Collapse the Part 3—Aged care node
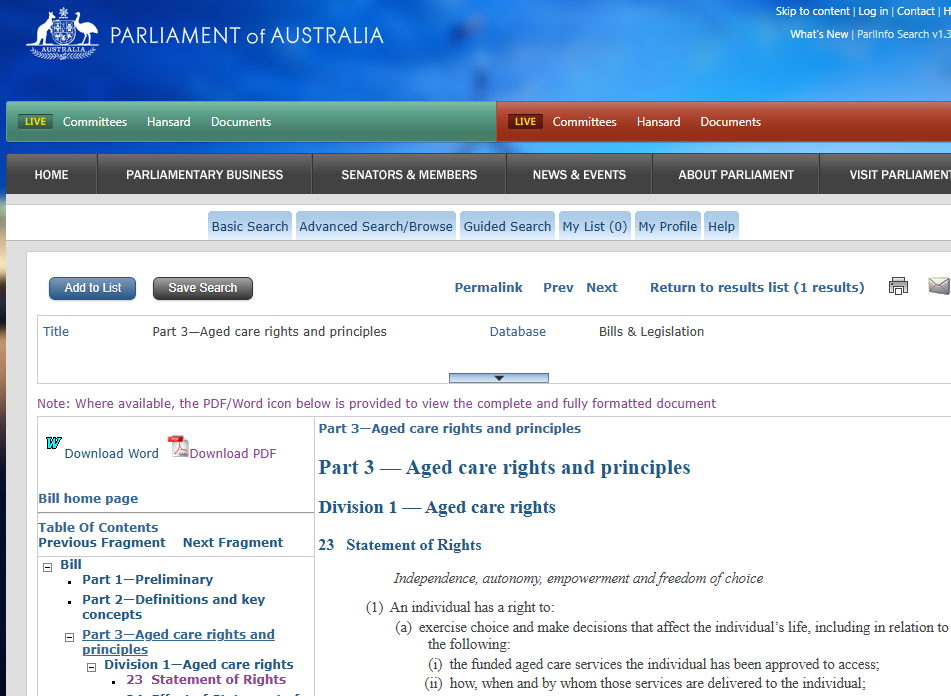Viewport: 951px width, 696px height. 68,636
